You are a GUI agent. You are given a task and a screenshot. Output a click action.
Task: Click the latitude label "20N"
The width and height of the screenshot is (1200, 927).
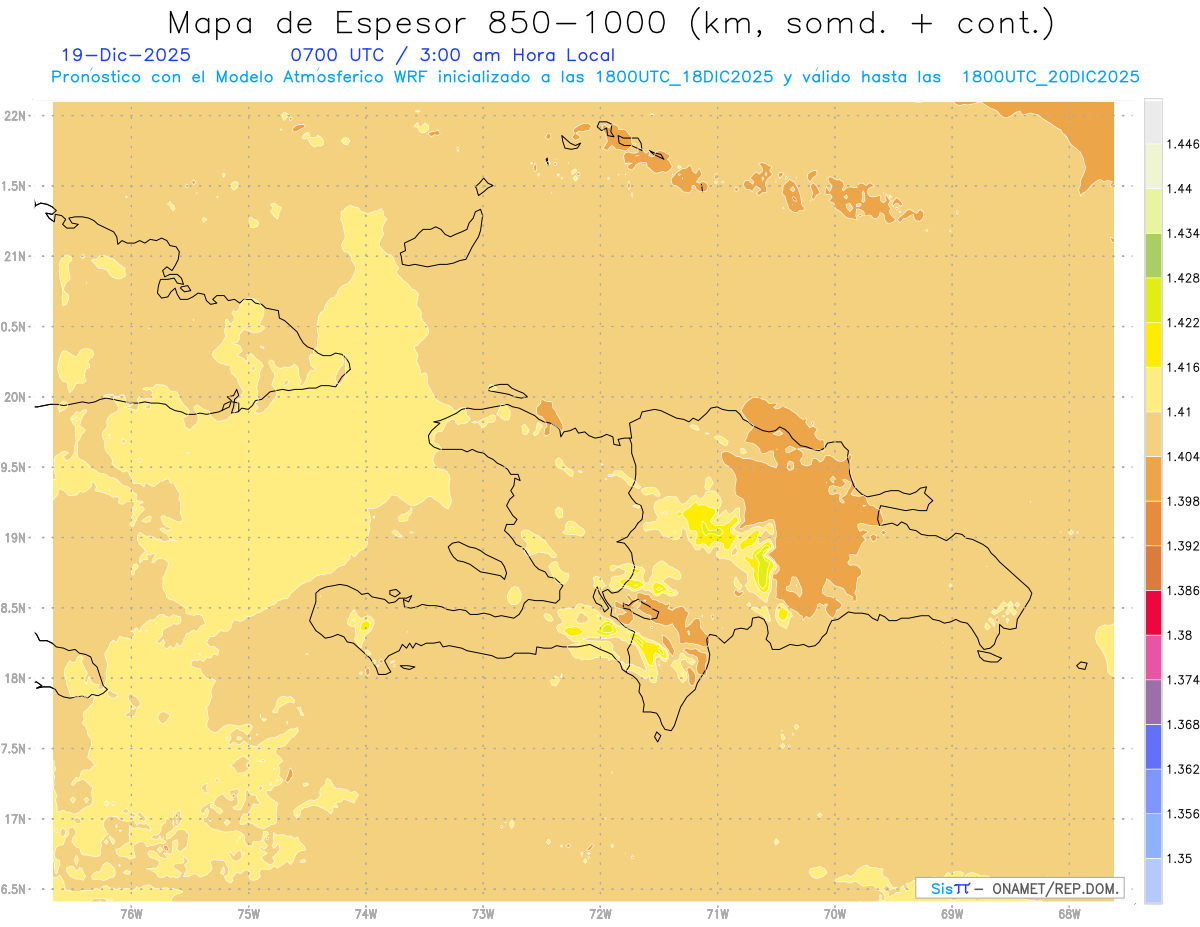16,397
